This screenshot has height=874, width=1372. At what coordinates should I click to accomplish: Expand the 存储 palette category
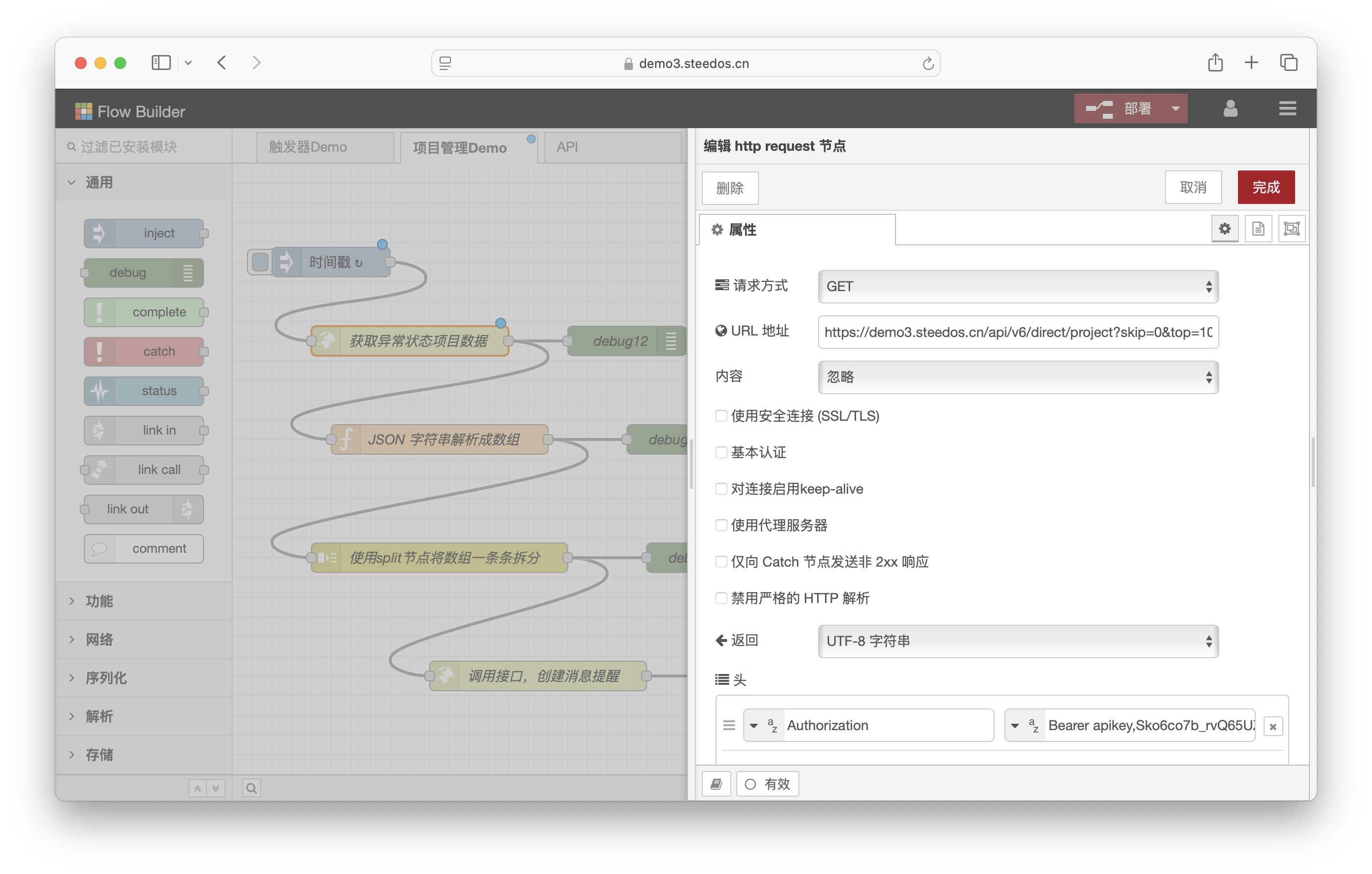pos(143,754)
